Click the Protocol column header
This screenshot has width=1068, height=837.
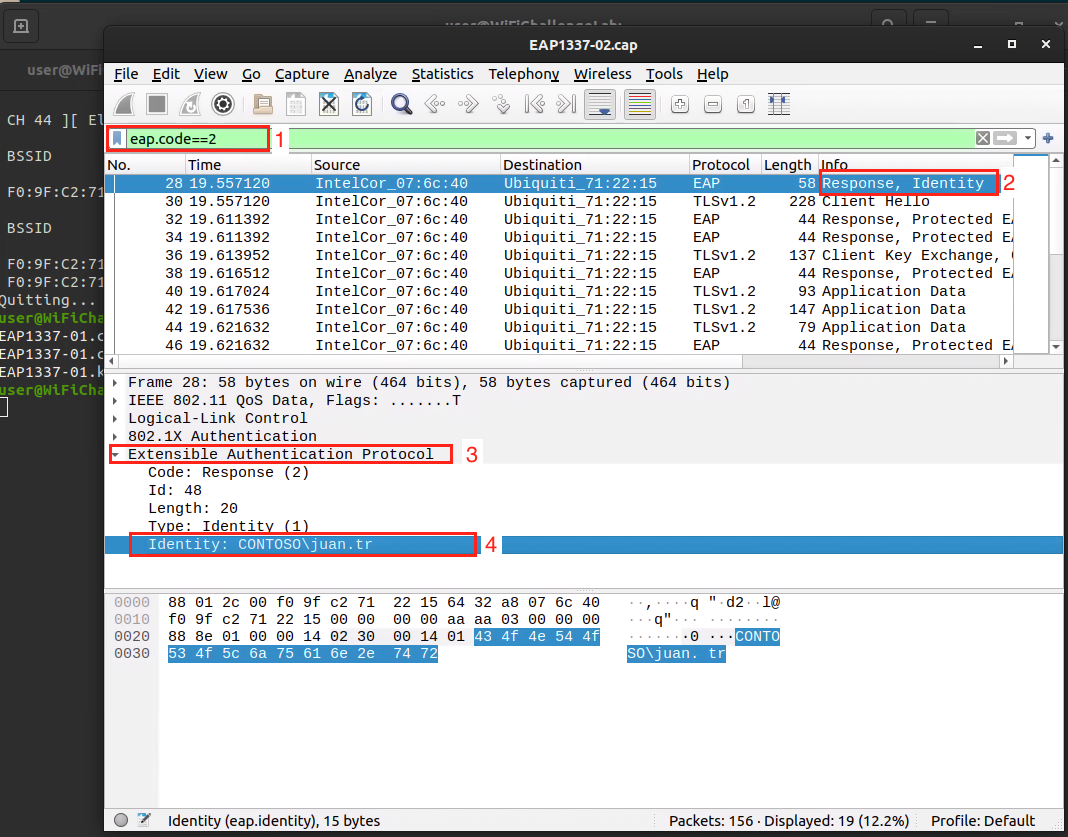pos(720,165)
